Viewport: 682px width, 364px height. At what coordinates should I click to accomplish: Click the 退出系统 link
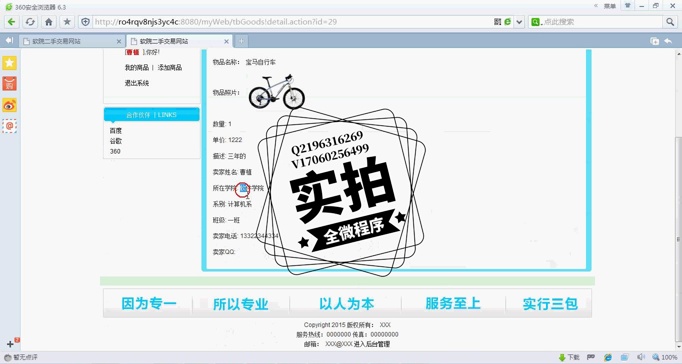pos(137,83)
